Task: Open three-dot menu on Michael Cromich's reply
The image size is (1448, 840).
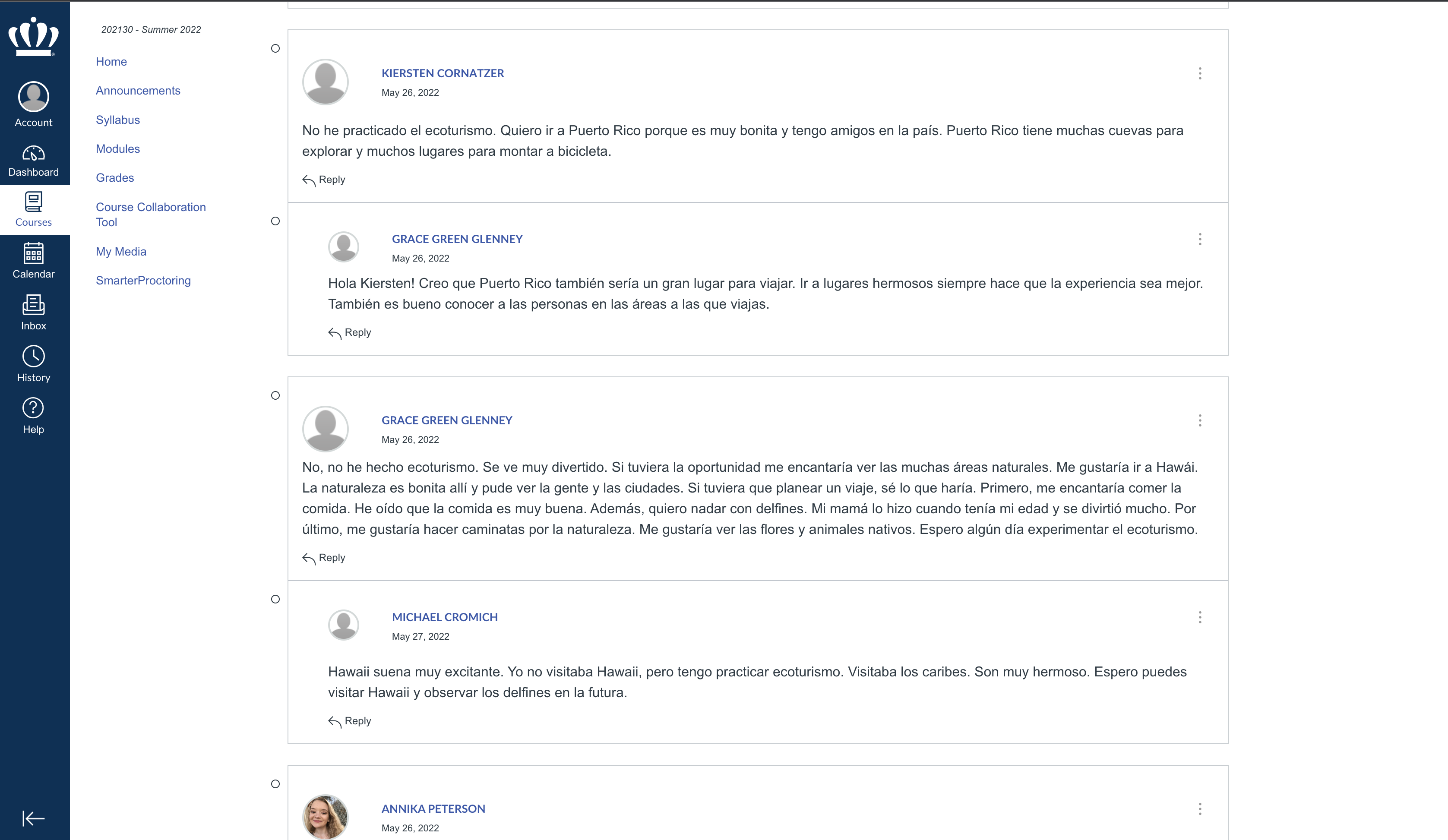Action: 1200,617
